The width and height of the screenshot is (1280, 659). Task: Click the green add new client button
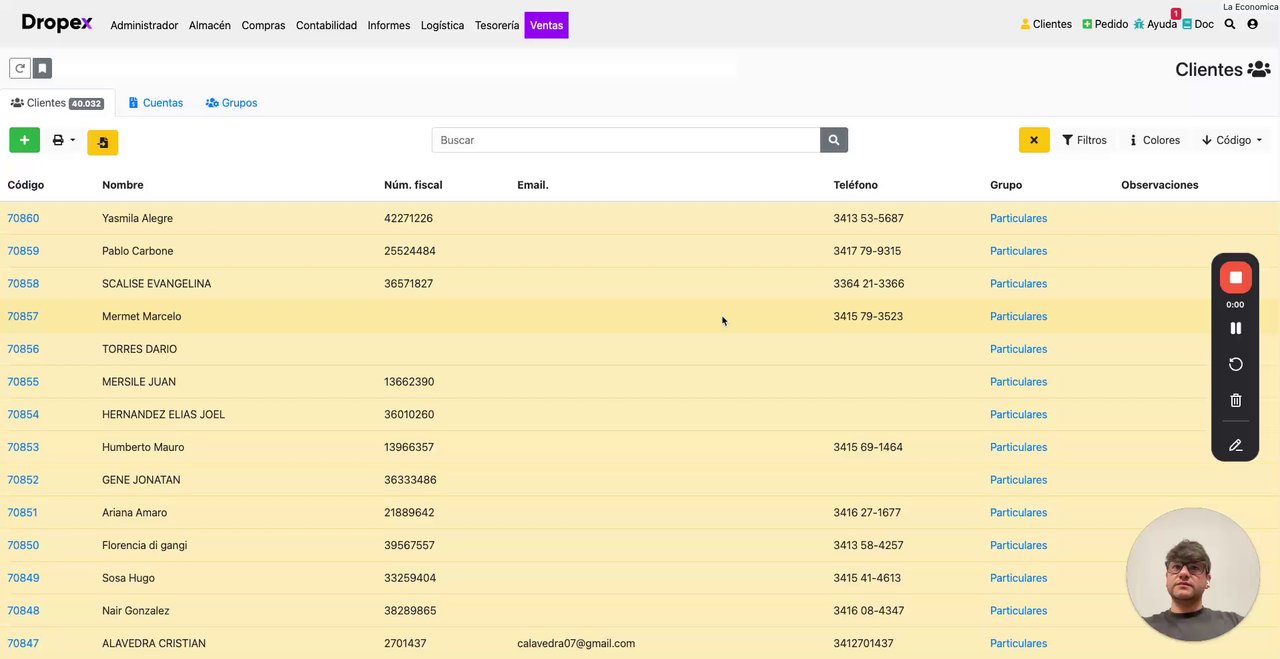[24, 140]
